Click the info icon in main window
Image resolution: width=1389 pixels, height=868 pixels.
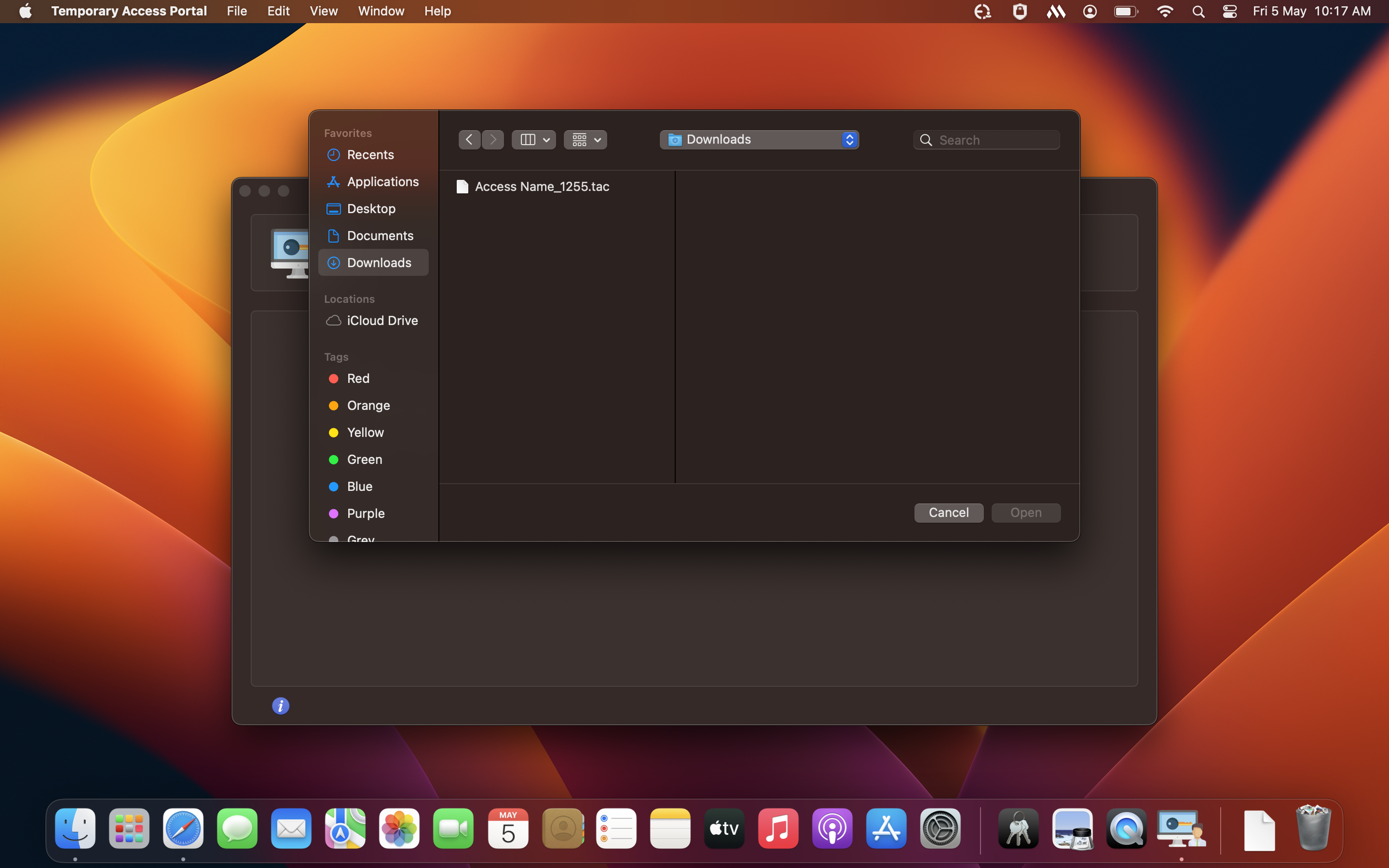tap(280, 705)
